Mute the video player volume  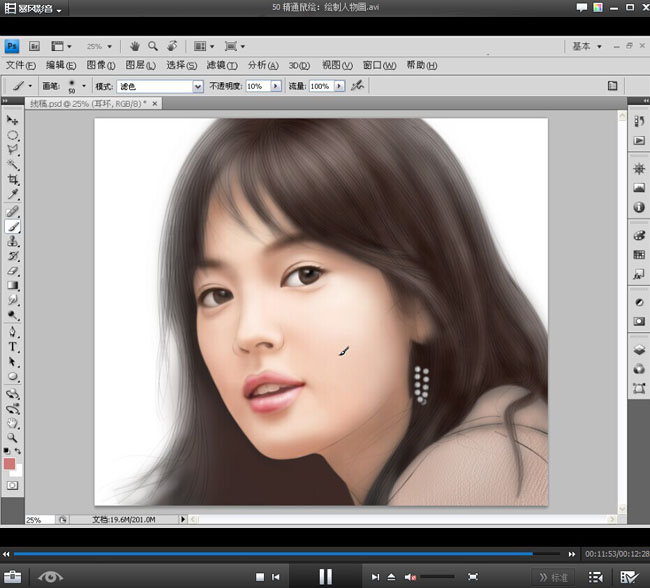[x=410, y=577]
